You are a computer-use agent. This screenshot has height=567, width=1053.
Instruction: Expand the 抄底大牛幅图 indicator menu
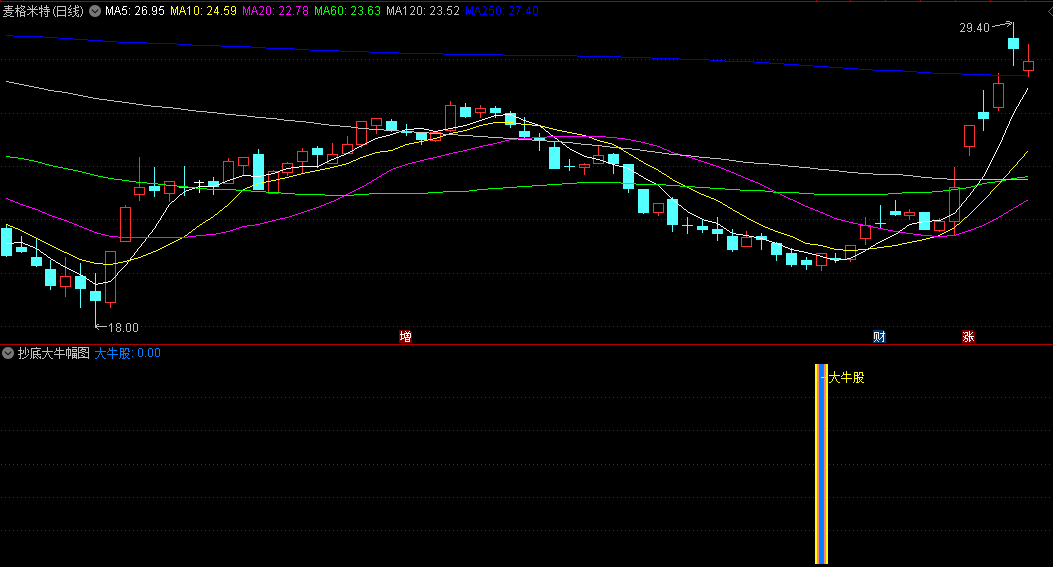point(8,353)
